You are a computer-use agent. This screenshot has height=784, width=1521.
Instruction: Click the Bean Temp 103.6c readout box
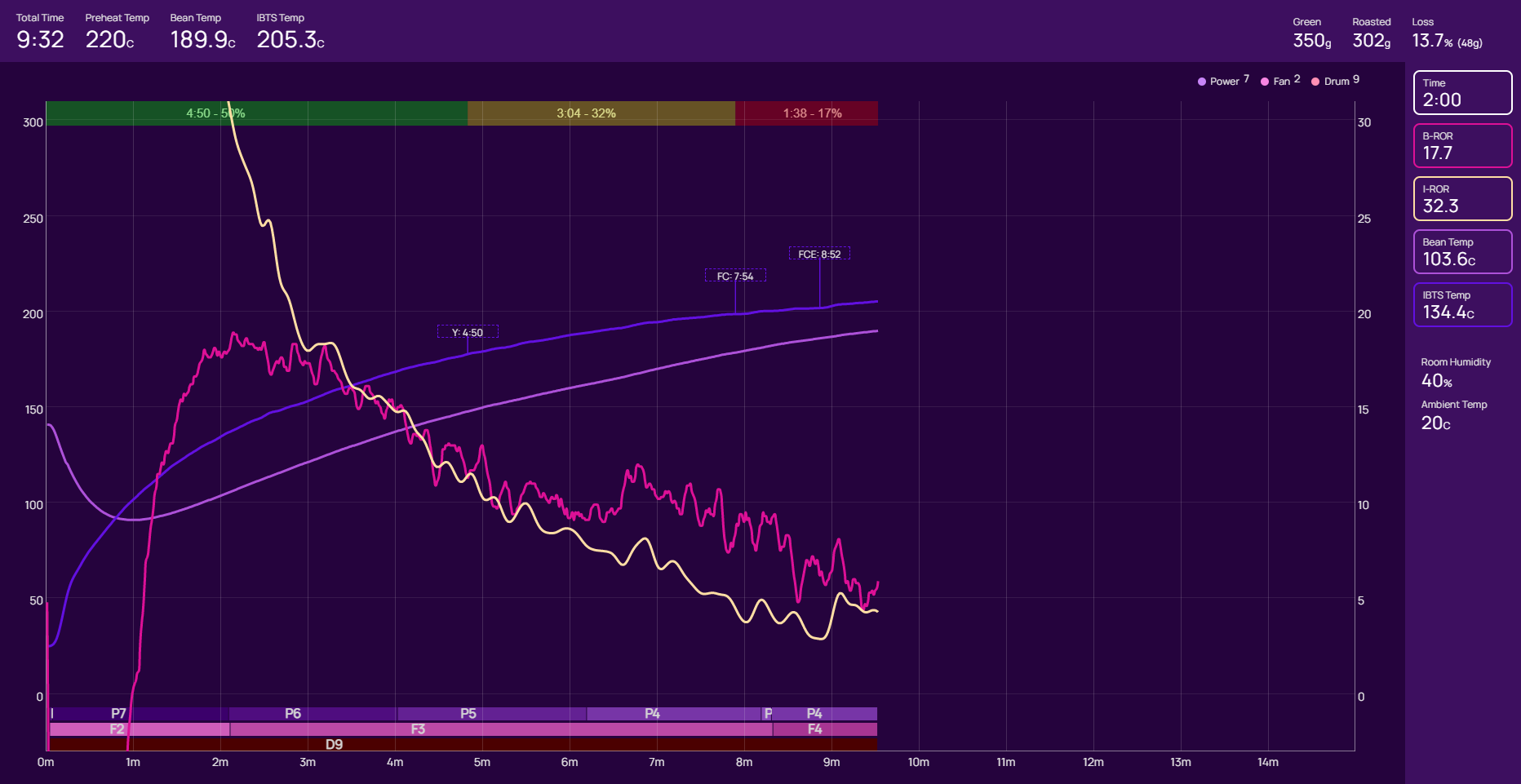point(1462,251)
